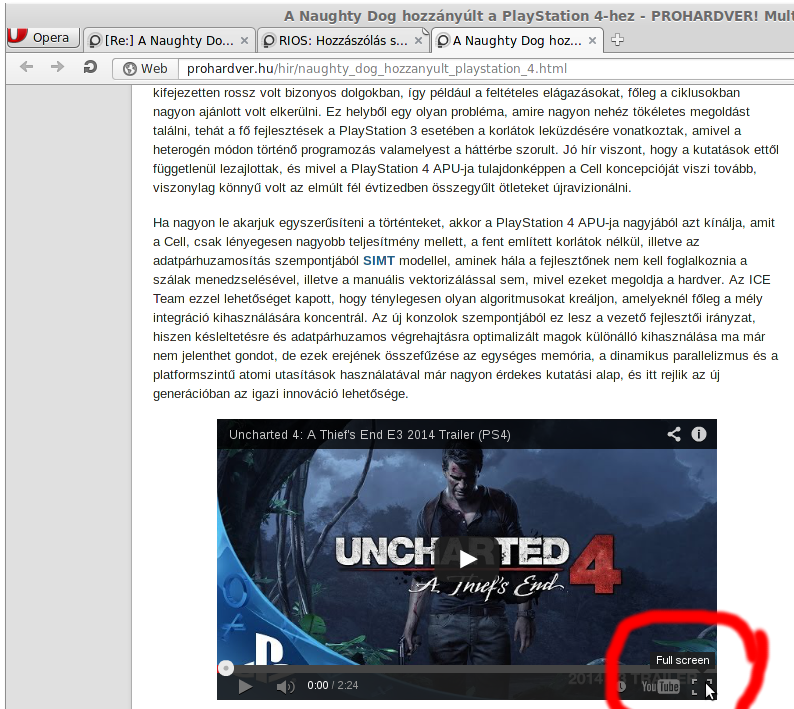Close the 'RIOS: Hozzászólás' tab

pos(418,41)
